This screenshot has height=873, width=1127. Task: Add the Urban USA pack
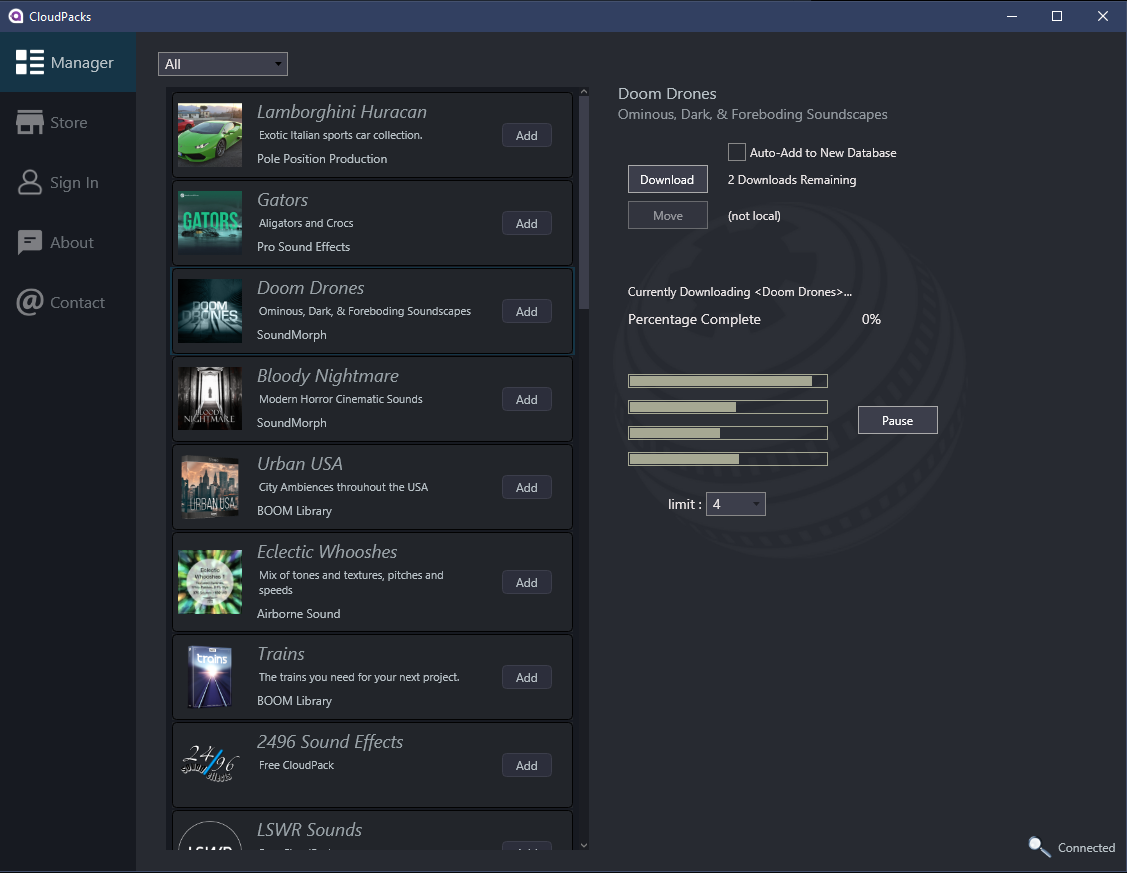tap(527, 487)
